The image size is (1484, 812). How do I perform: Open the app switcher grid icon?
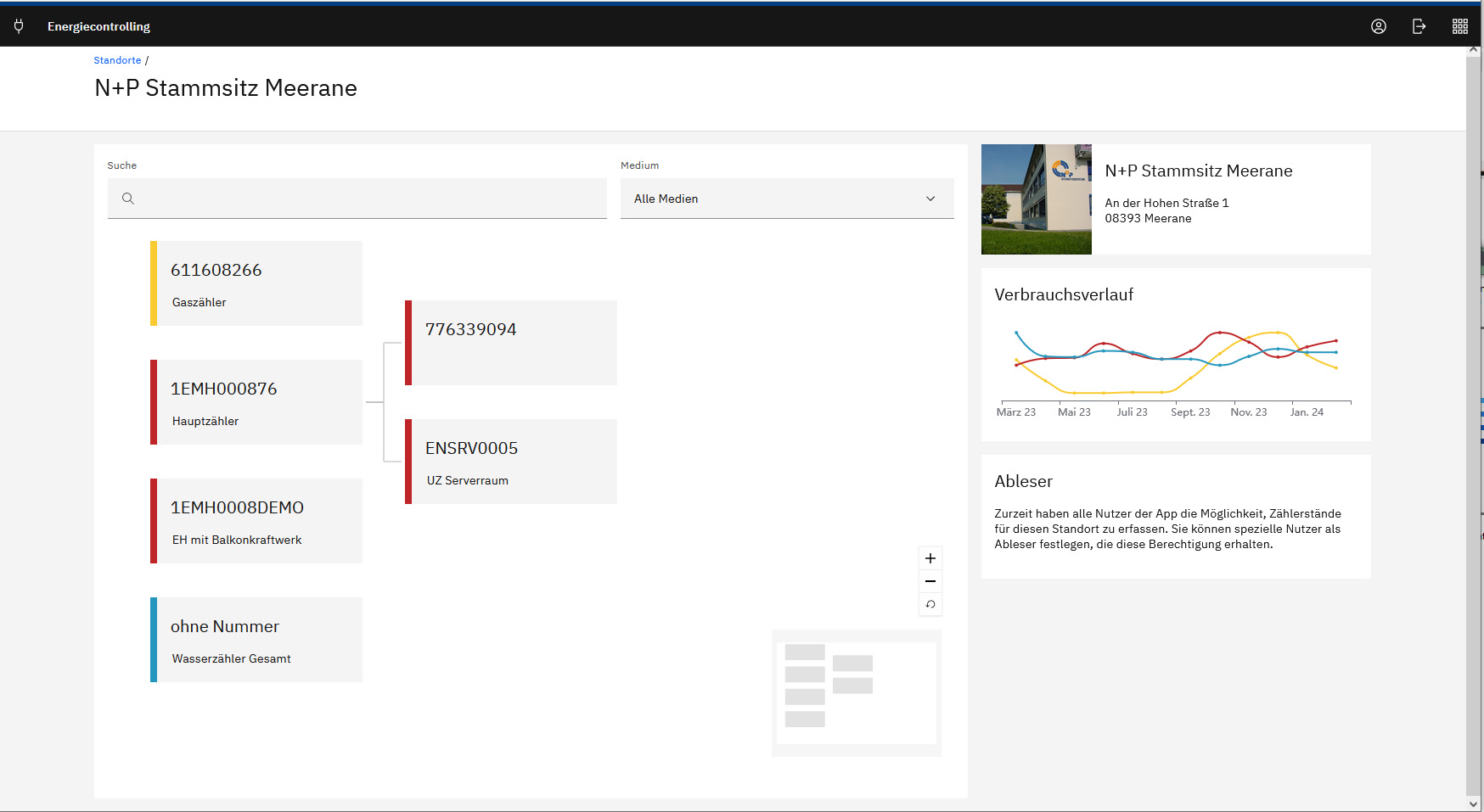pos(1459,26)
